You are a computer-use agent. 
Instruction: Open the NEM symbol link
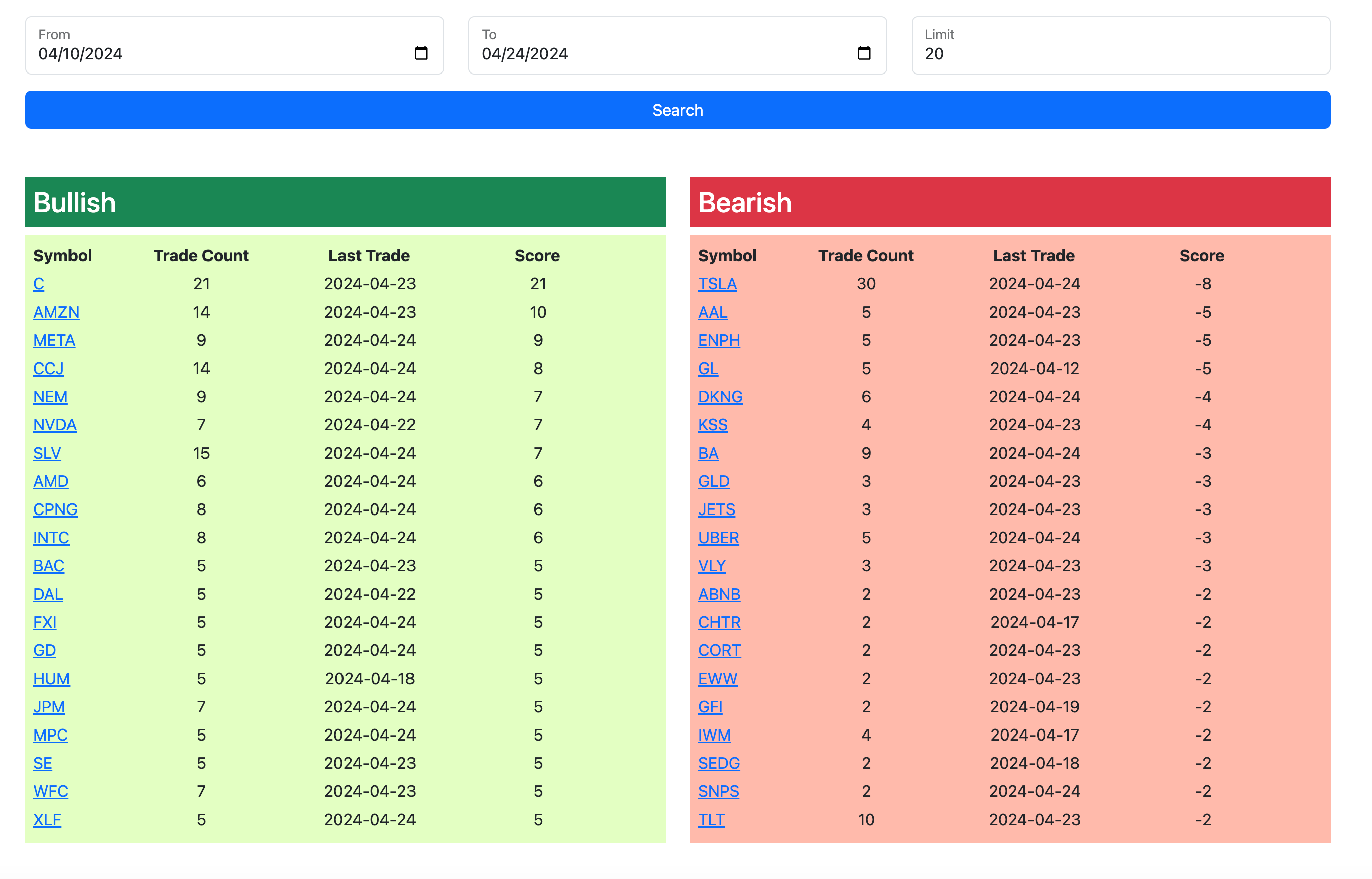[50, 397]
